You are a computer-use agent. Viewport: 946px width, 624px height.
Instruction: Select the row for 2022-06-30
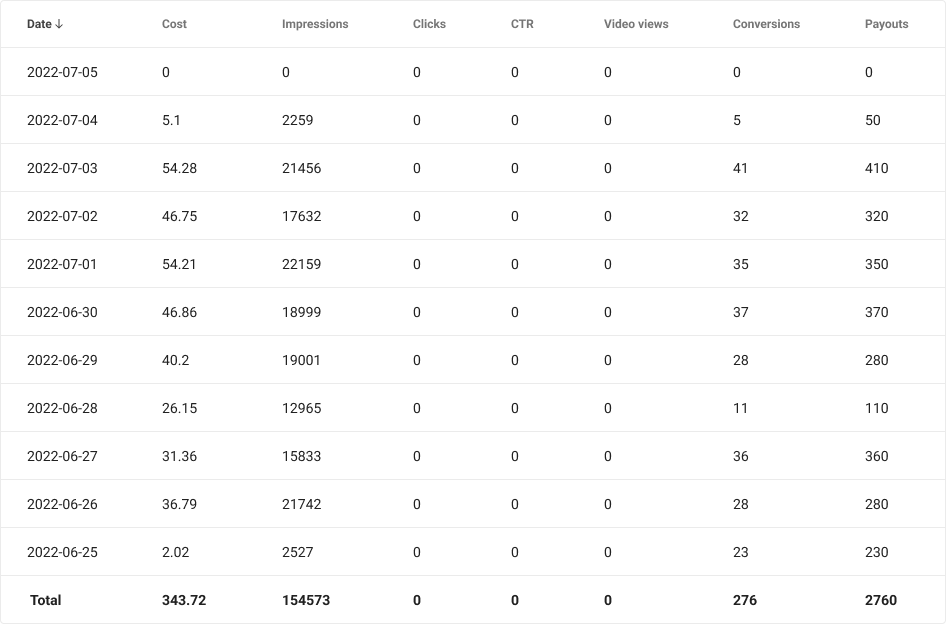point(62,312)
